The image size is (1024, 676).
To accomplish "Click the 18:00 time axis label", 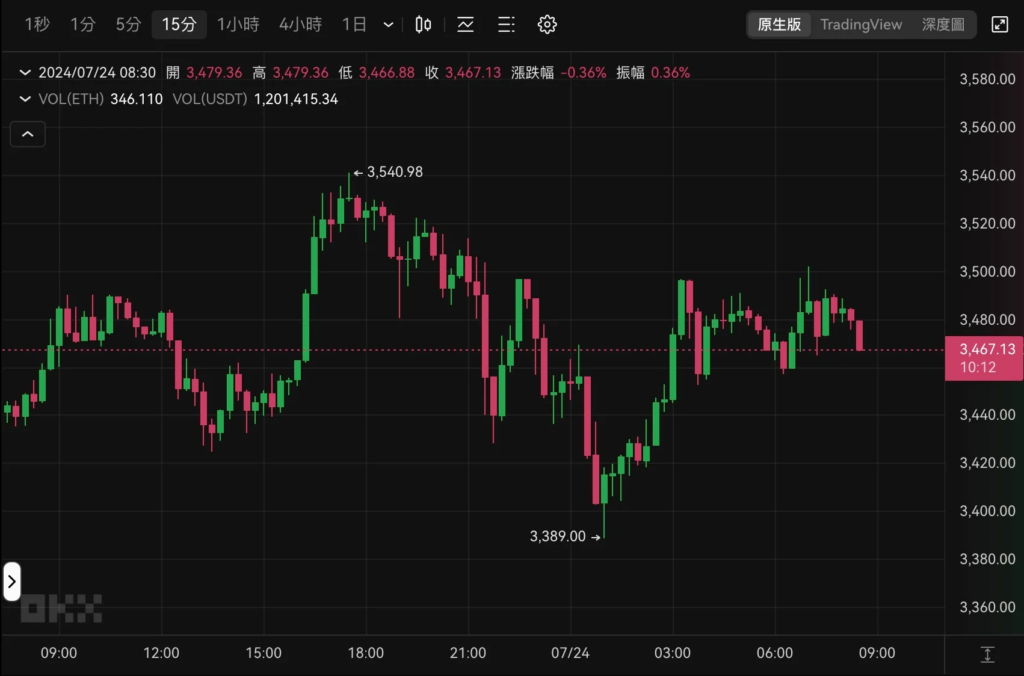I will [x=366, y=653].
